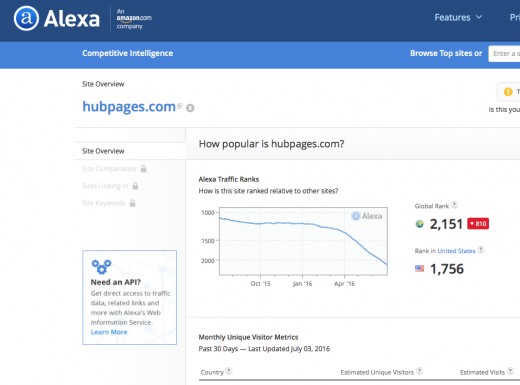Viewport: 520px width, 385px height.
Task: Open hubpages.com external link icon
Action: pos(180,106)
